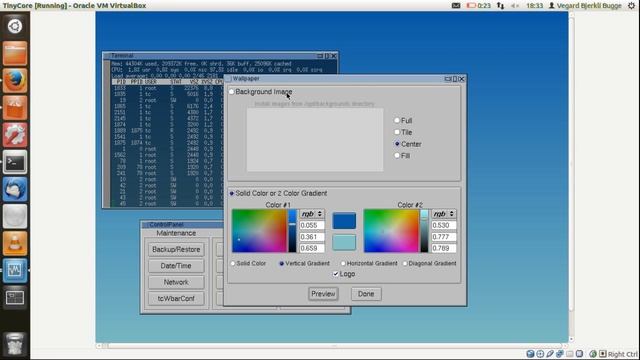Click the VirtualBox display status icon
This screenshot has width=640, height=360.
tap(579, 354)
